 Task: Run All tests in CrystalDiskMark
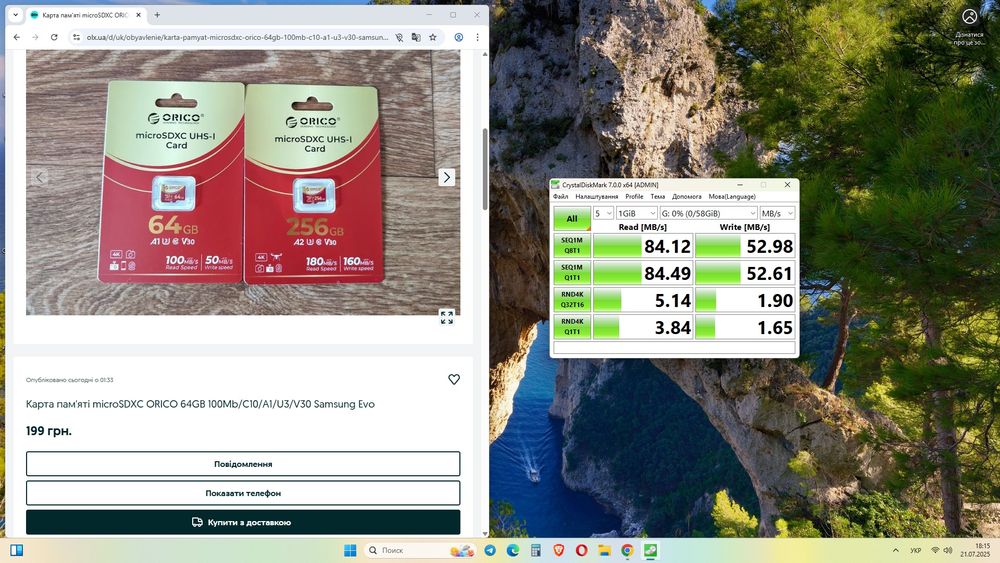pyautogui.click(x=572, y=218)
